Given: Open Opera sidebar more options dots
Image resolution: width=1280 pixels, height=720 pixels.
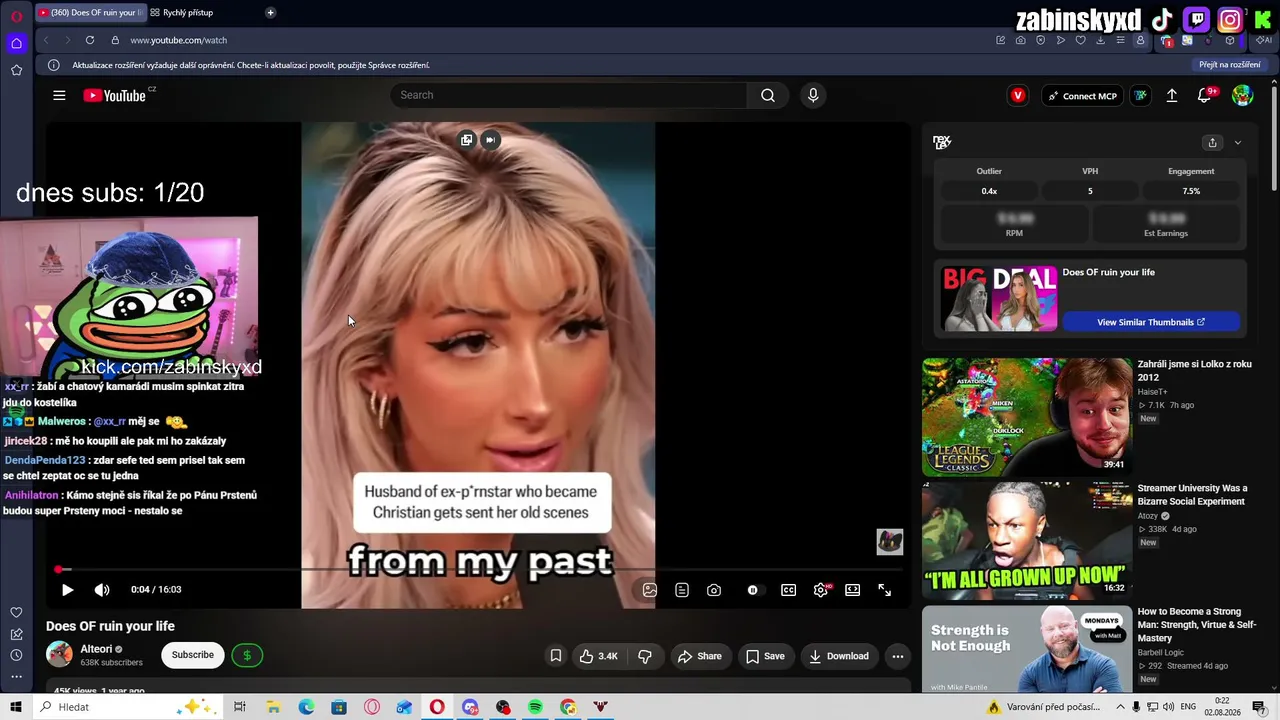Looking at the screenshot, I should coord(16,677).
